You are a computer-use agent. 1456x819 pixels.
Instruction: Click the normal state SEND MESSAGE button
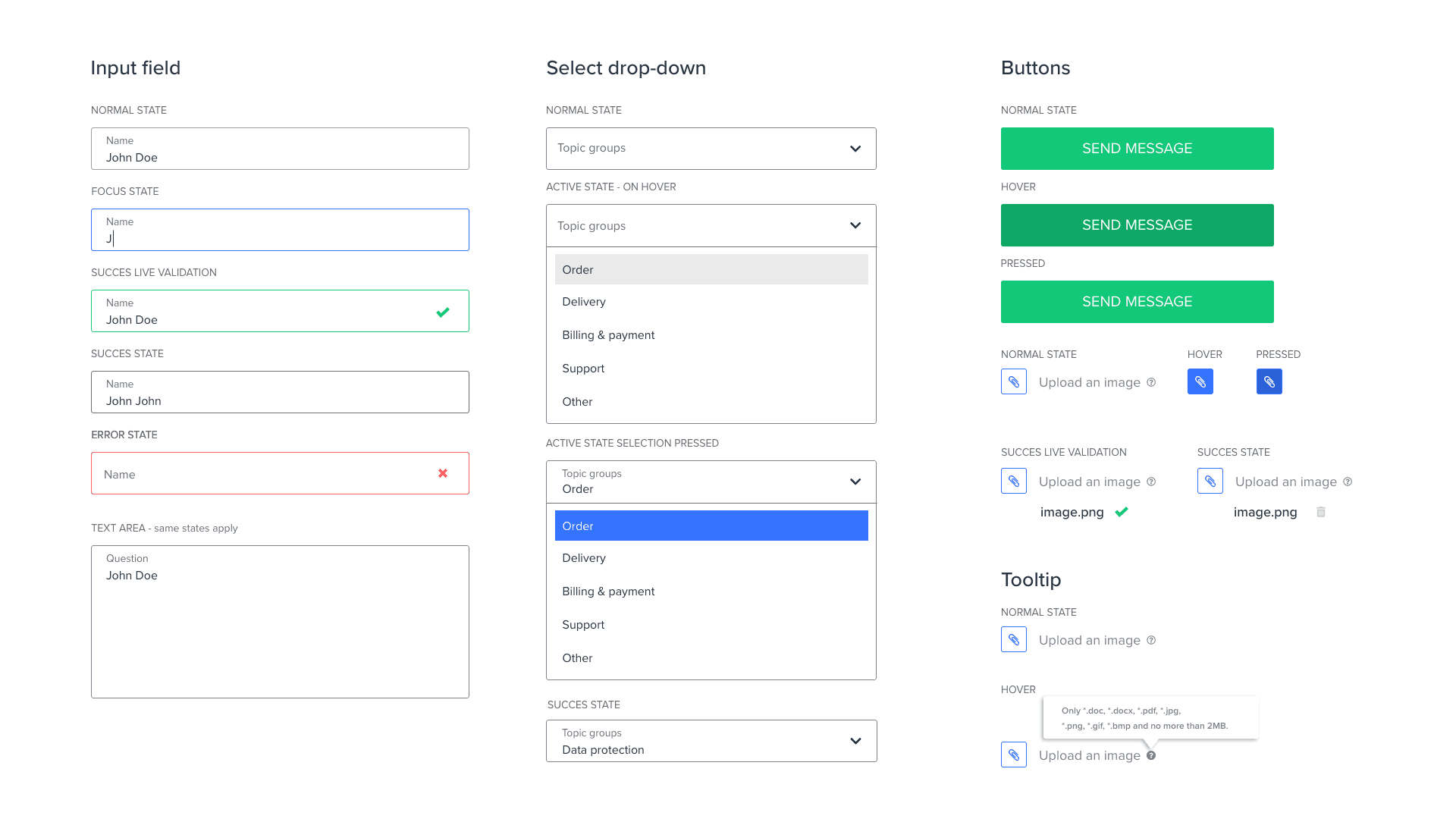(1137, 149)
